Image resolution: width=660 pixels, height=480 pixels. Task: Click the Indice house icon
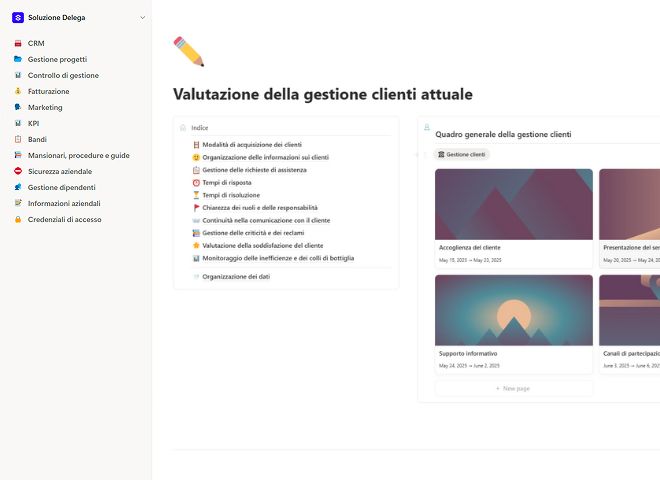coord(183,128)
